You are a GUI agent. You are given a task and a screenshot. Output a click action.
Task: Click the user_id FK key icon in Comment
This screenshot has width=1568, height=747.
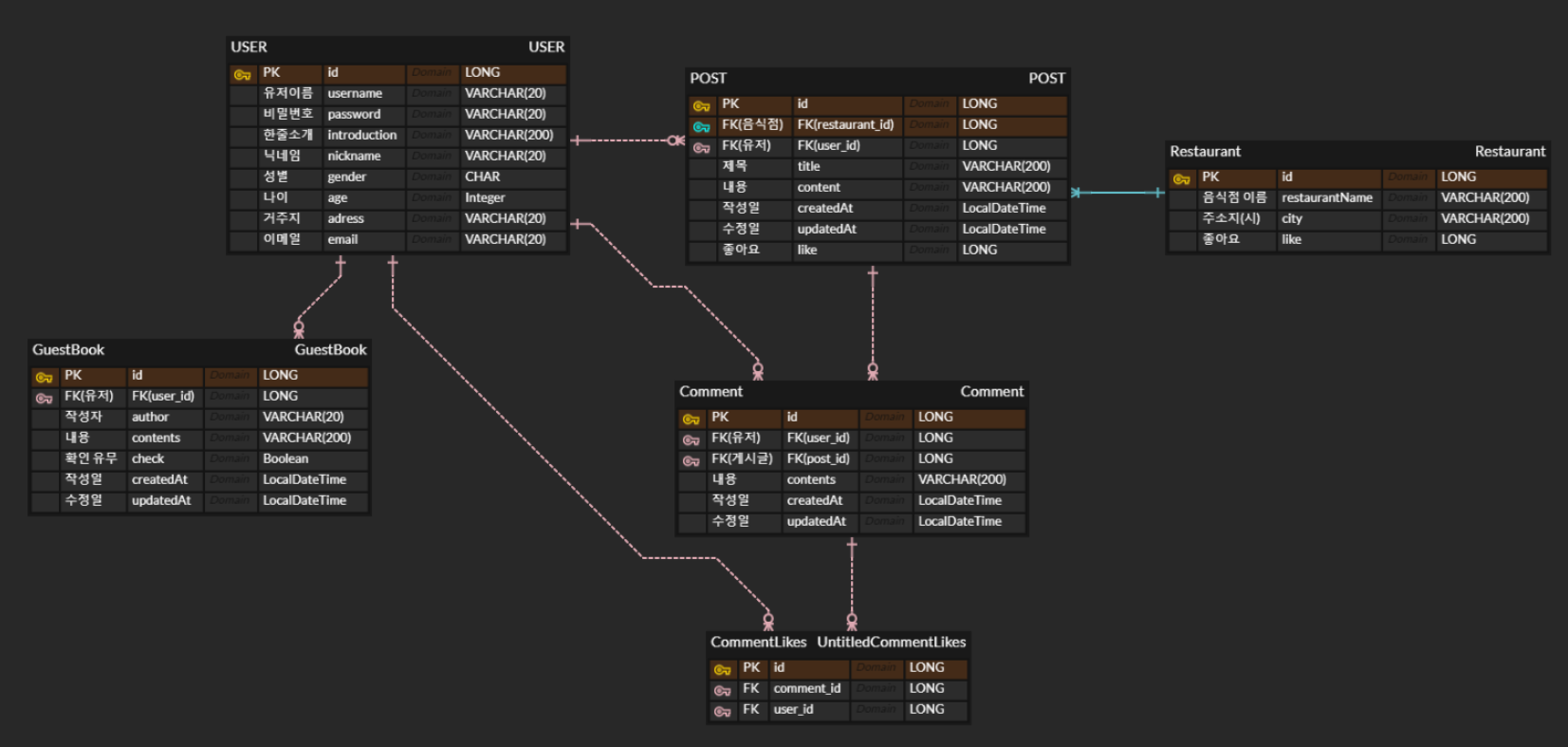[x=691, y=439]
